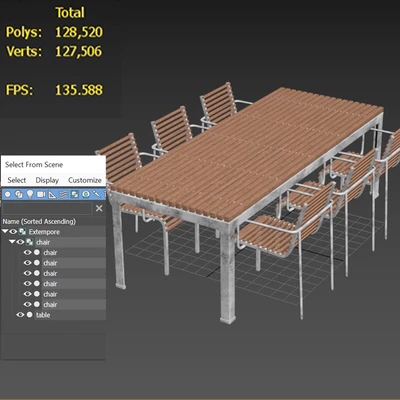This screenshot has height=400, width=400.
Task: Open the Customize menu
Action: coord(85,180)
